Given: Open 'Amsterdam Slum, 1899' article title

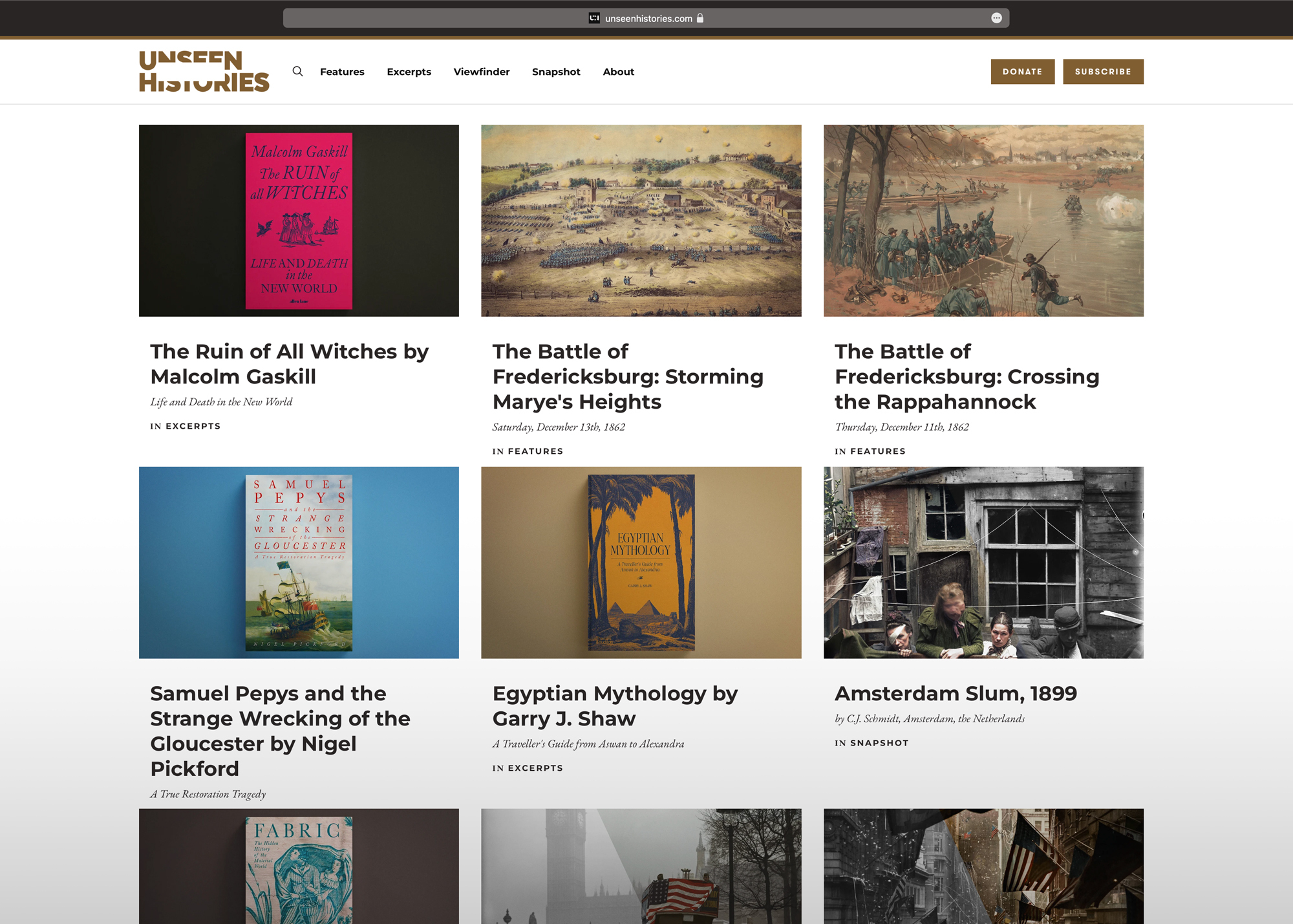Looking at the screenshot, I should [x=956, y=694].
